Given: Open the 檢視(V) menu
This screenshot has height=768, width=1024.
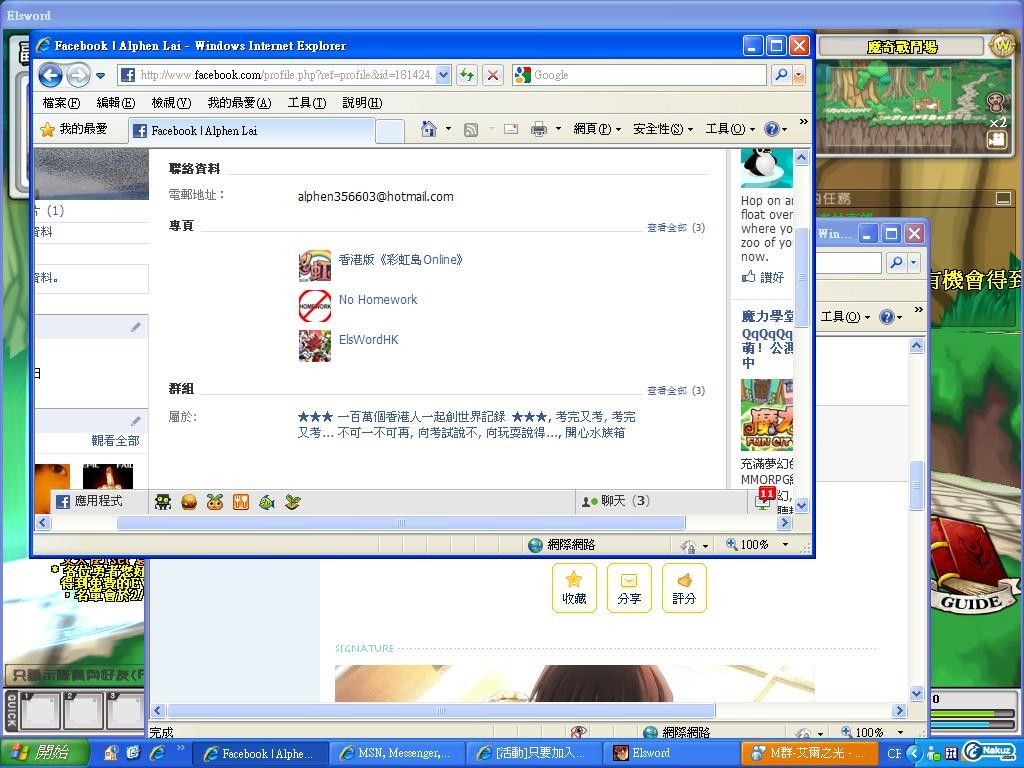Looking at the screenshot, I should pos(170,103).
